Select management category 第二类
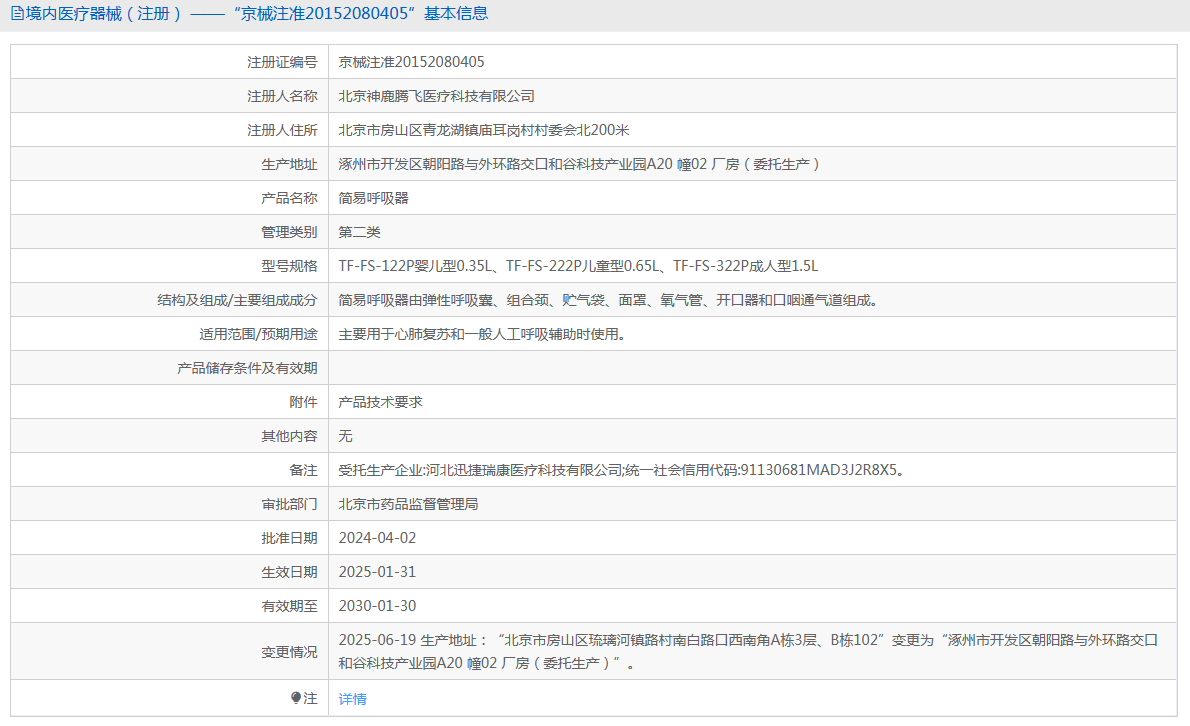The height and width of the screenshot is (726, 1190). tap(360, 232)
